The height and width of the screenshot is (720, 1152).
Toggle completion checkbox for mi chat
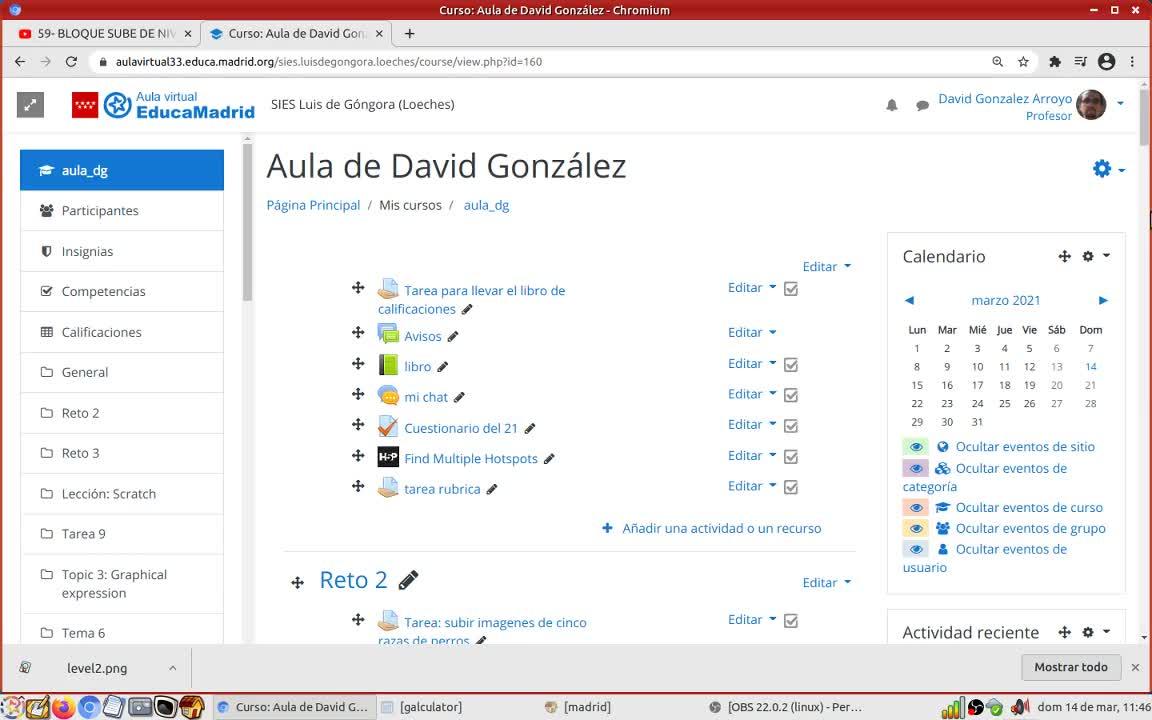coord(791,395)
